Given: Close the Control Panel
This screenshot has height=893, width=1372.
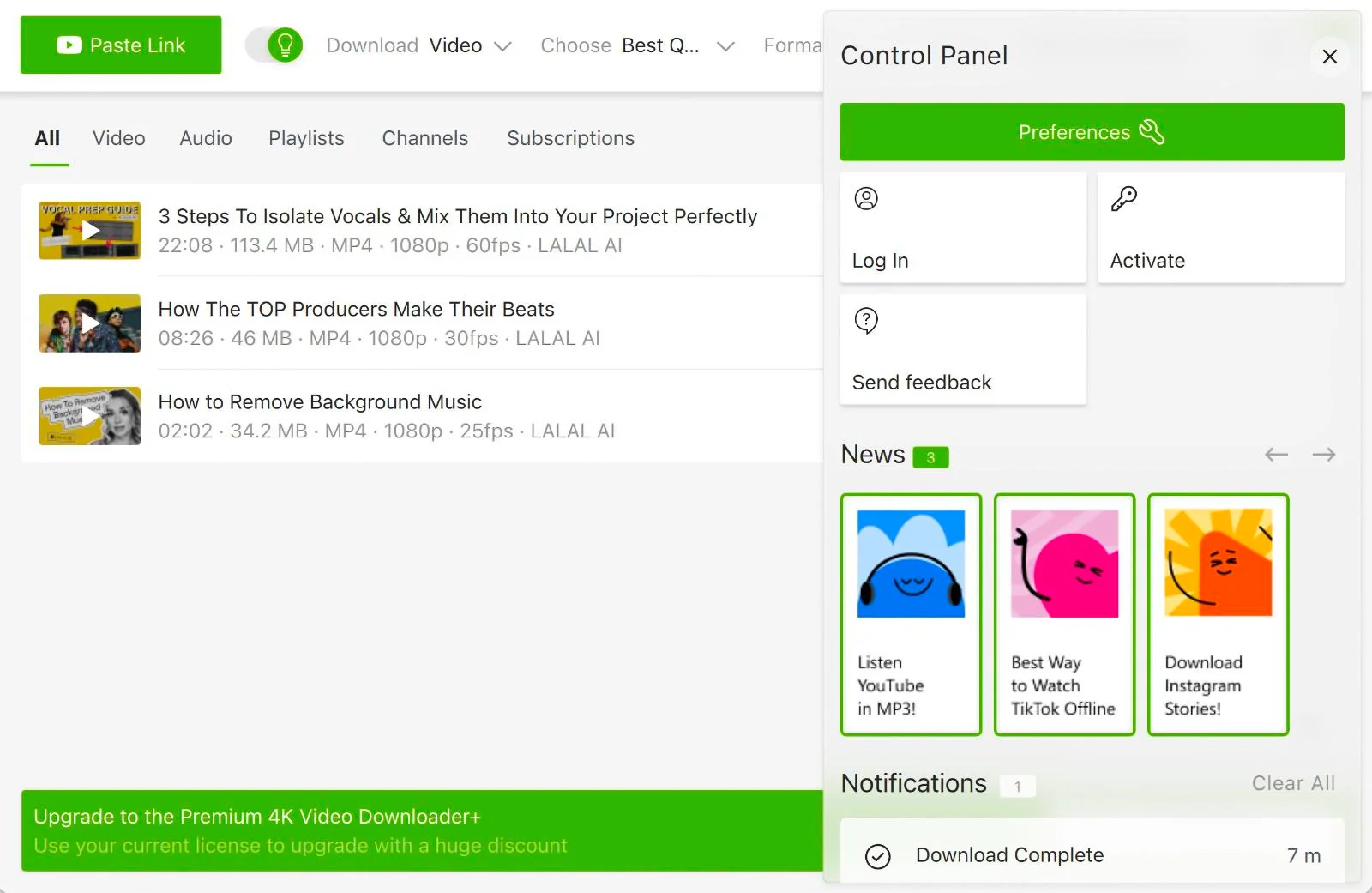Looking at the screenshot, I should 1329,57.
